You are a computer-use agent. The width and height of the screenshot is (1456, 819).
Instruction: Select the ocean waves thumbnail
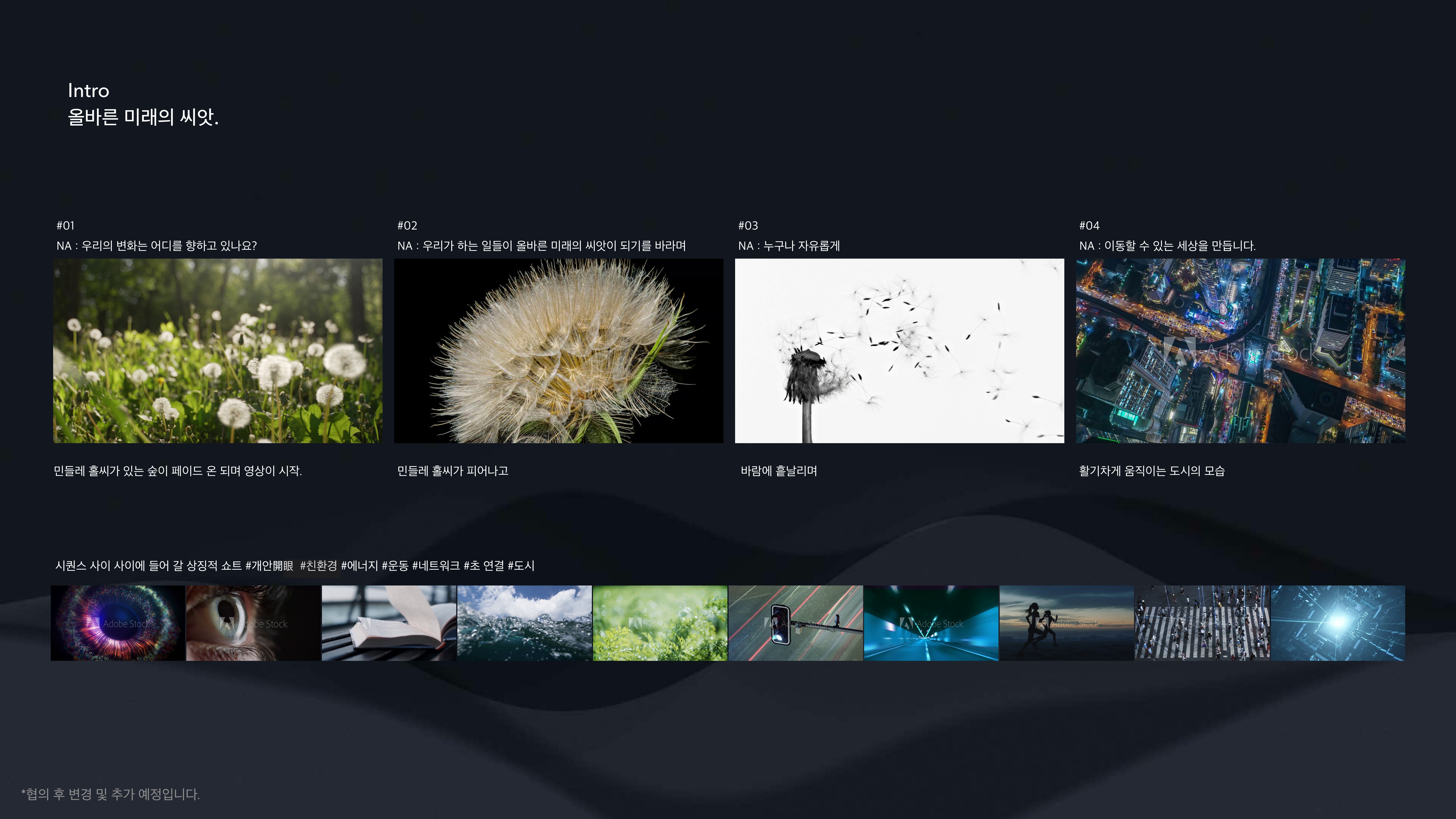(525, 623)
